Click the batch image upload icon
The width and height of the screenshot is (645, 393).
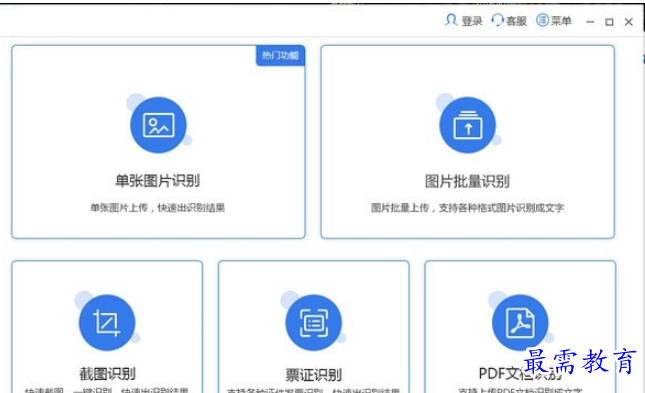pyautogui.click(x=468, y=125)
